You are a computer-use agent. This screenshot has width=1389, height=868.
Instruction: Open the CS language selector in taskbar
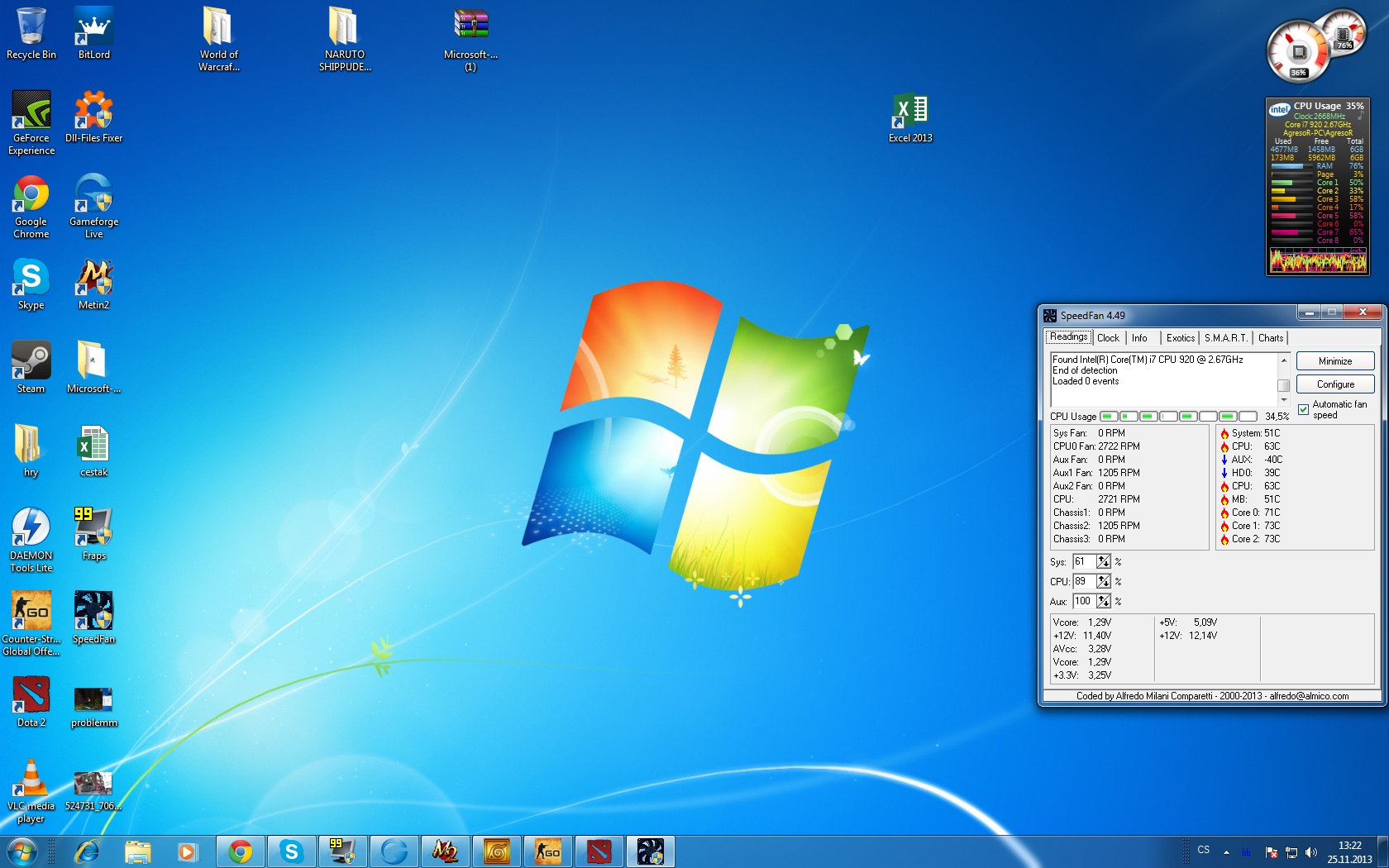tap(1204, 850)
